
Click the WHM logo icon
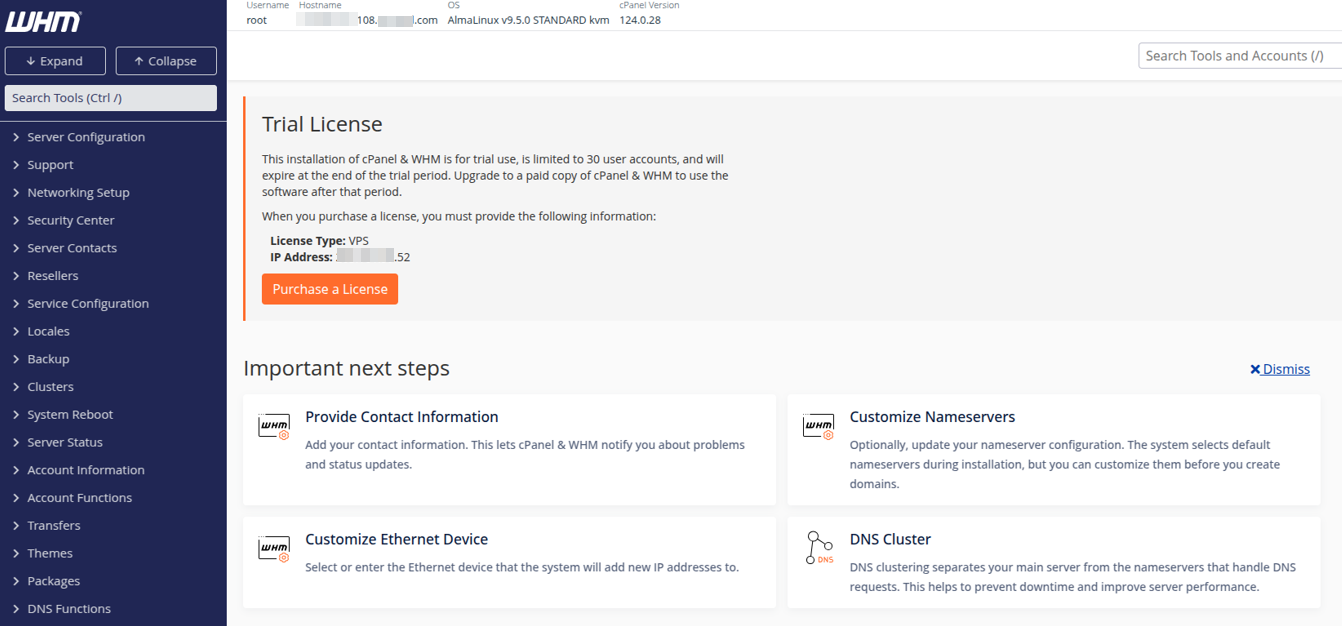point(43,21)
